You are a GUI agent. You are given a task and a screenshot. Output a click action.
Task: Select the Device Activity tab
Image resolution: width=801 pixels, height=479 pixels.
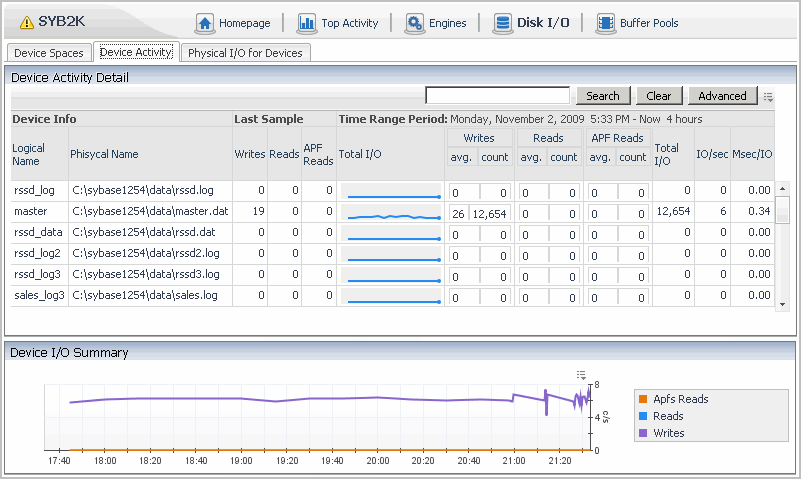(x=136, y=53)
